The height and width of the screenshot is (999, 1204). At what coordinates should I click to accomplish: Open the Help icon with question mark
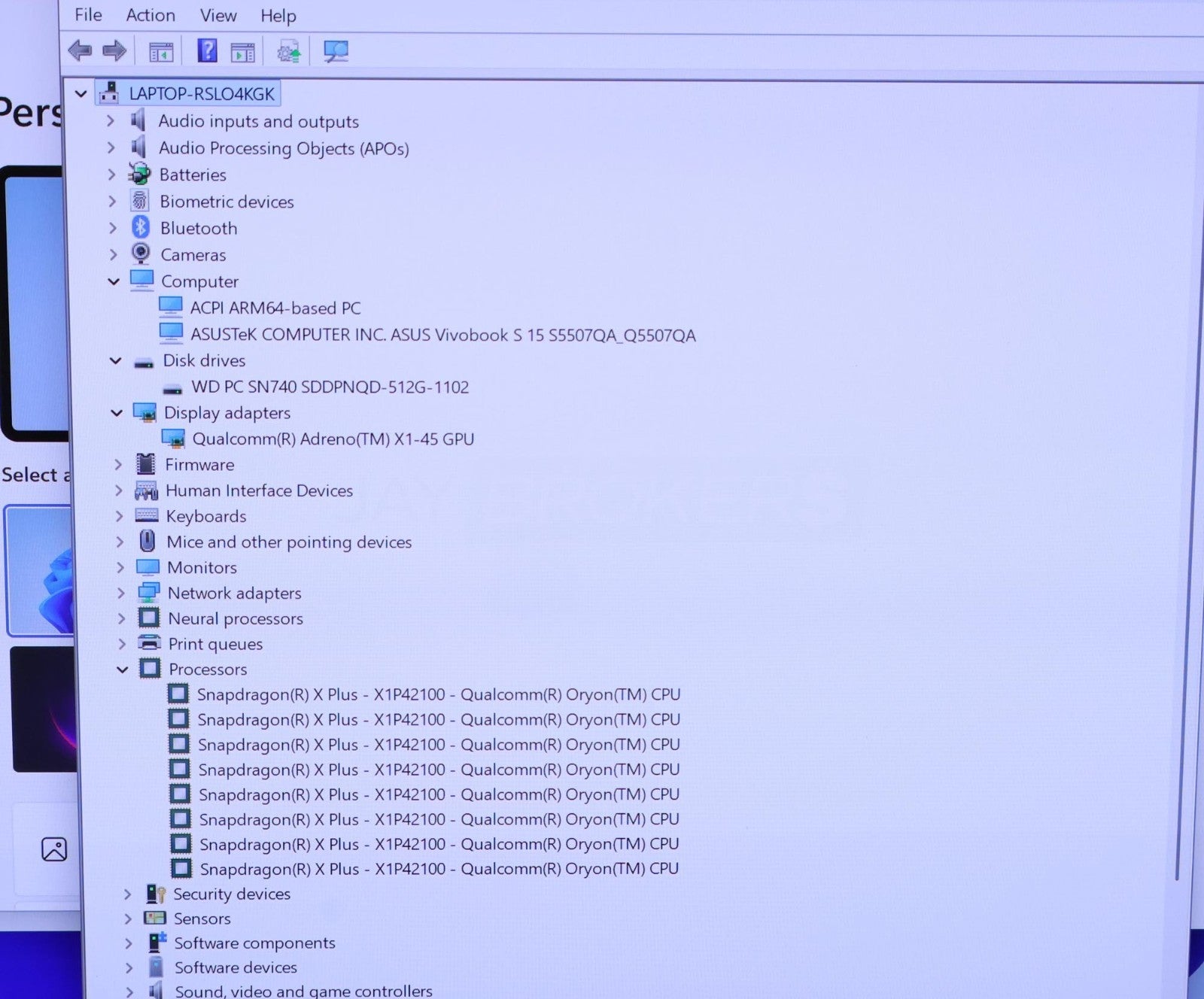pos(207,51)
